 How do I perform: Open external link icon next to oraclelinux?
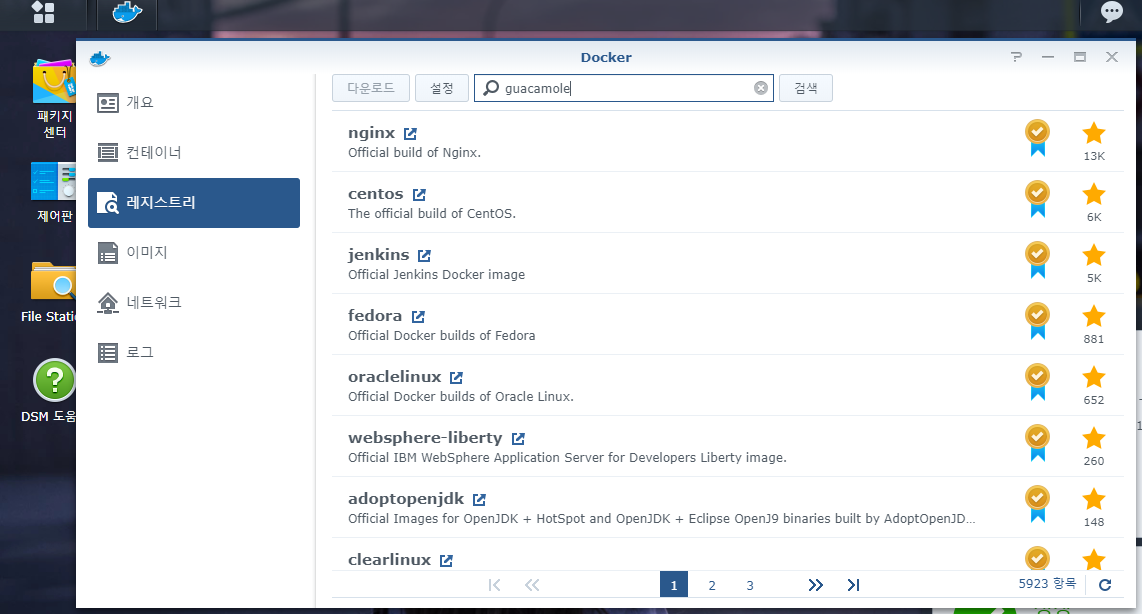click(x=457, y=378)
